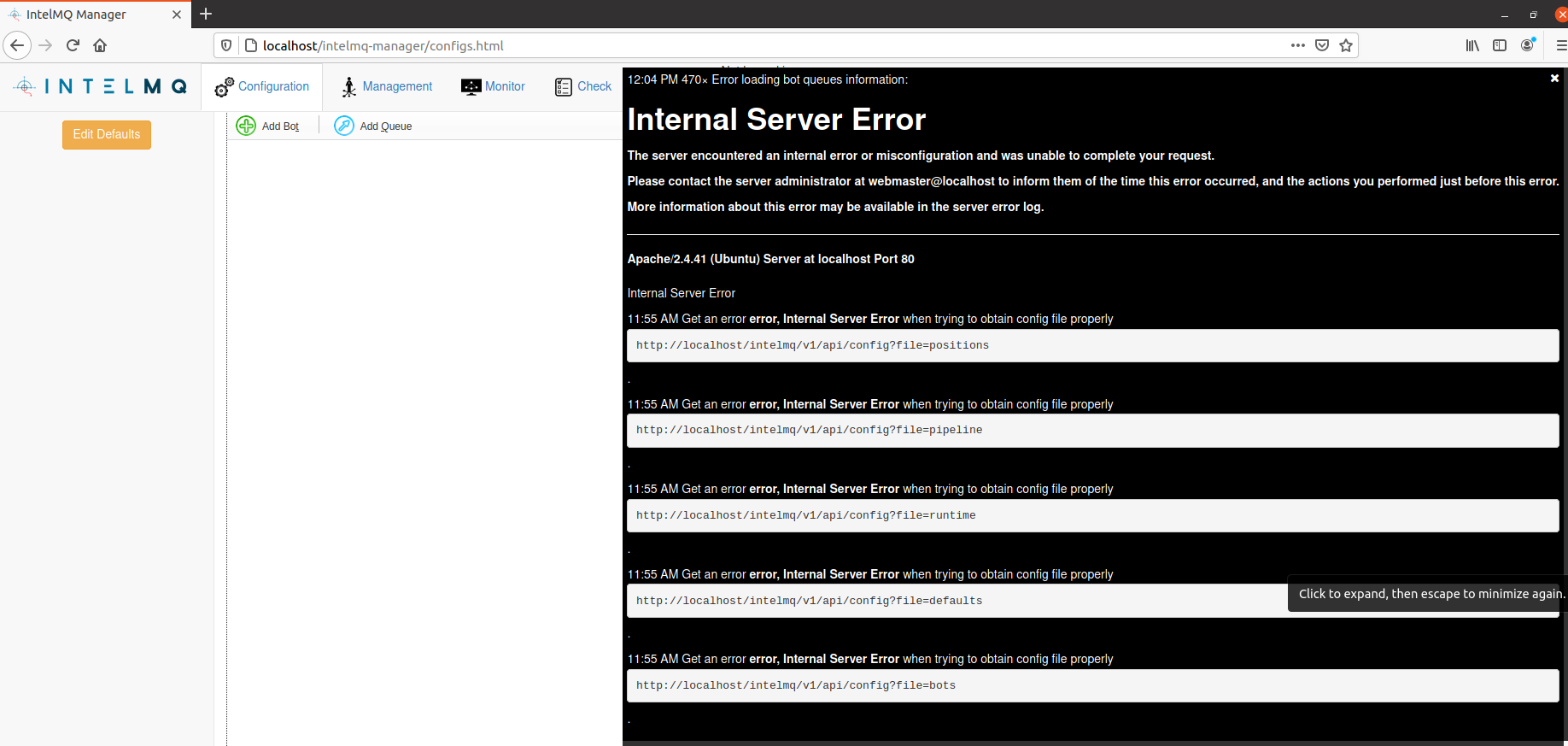Open the Firefox account icon

click(1527, 45)
